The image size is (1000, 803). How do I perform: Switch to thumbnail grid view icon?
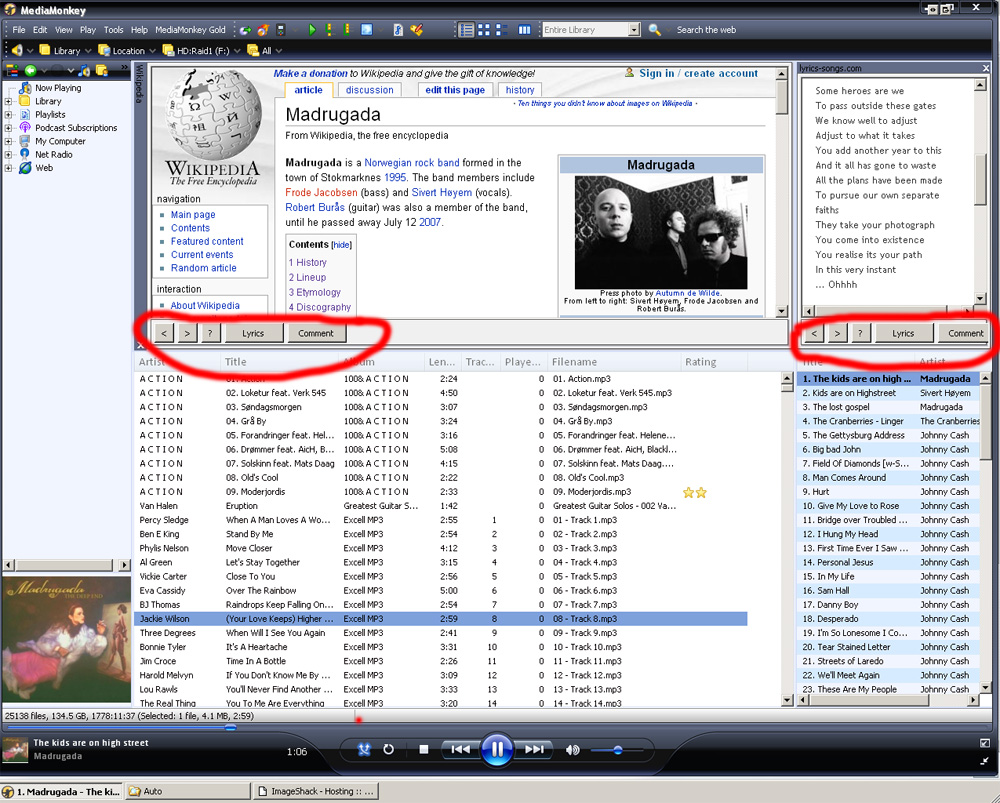484,29
